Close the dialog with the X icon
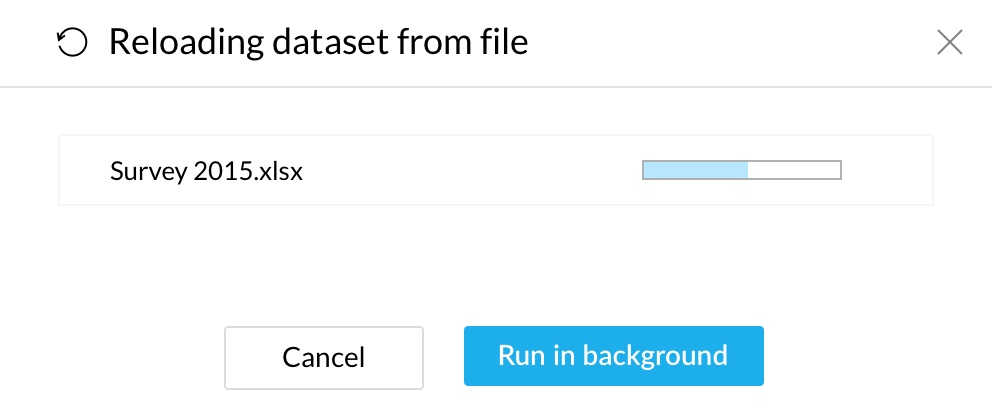Screen dimensions: 992x420 948,42
